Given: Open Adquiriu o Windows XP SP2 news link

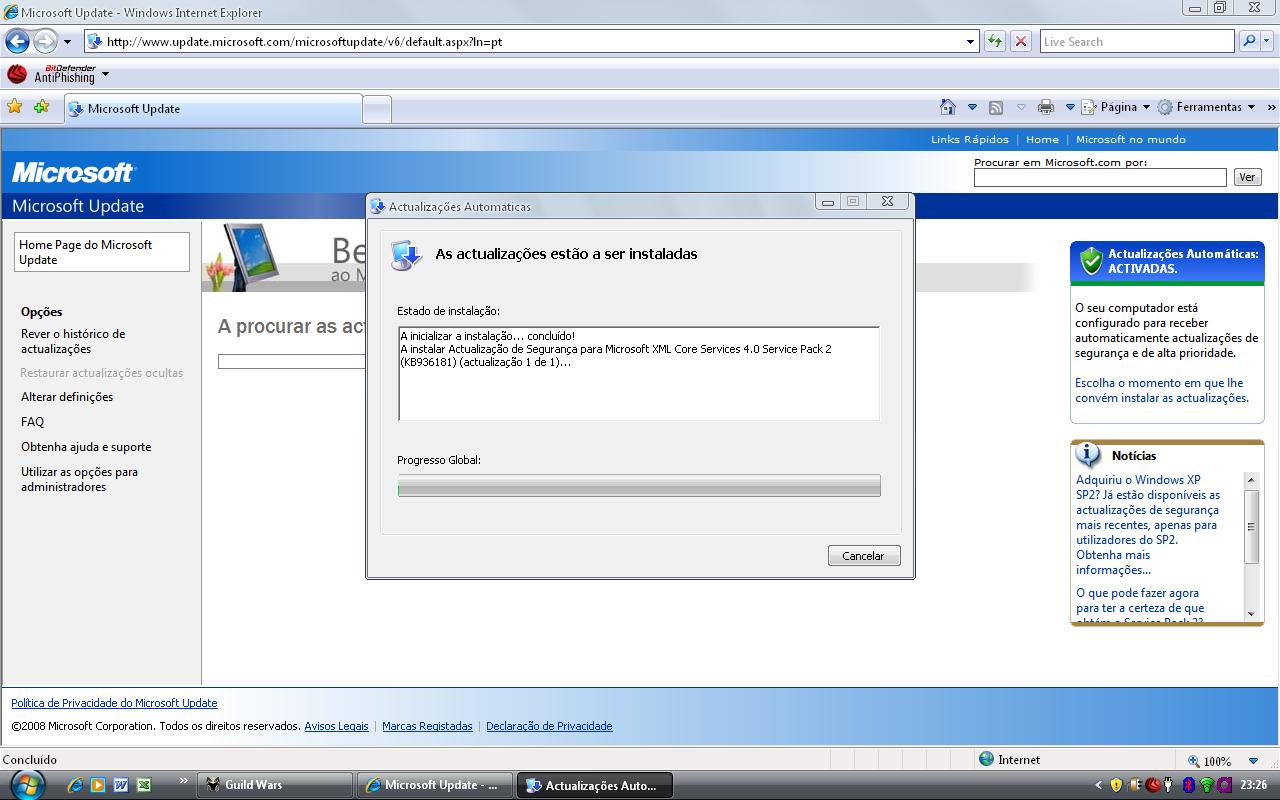Looking at the screenshot, I should (x=1148, y=525).
